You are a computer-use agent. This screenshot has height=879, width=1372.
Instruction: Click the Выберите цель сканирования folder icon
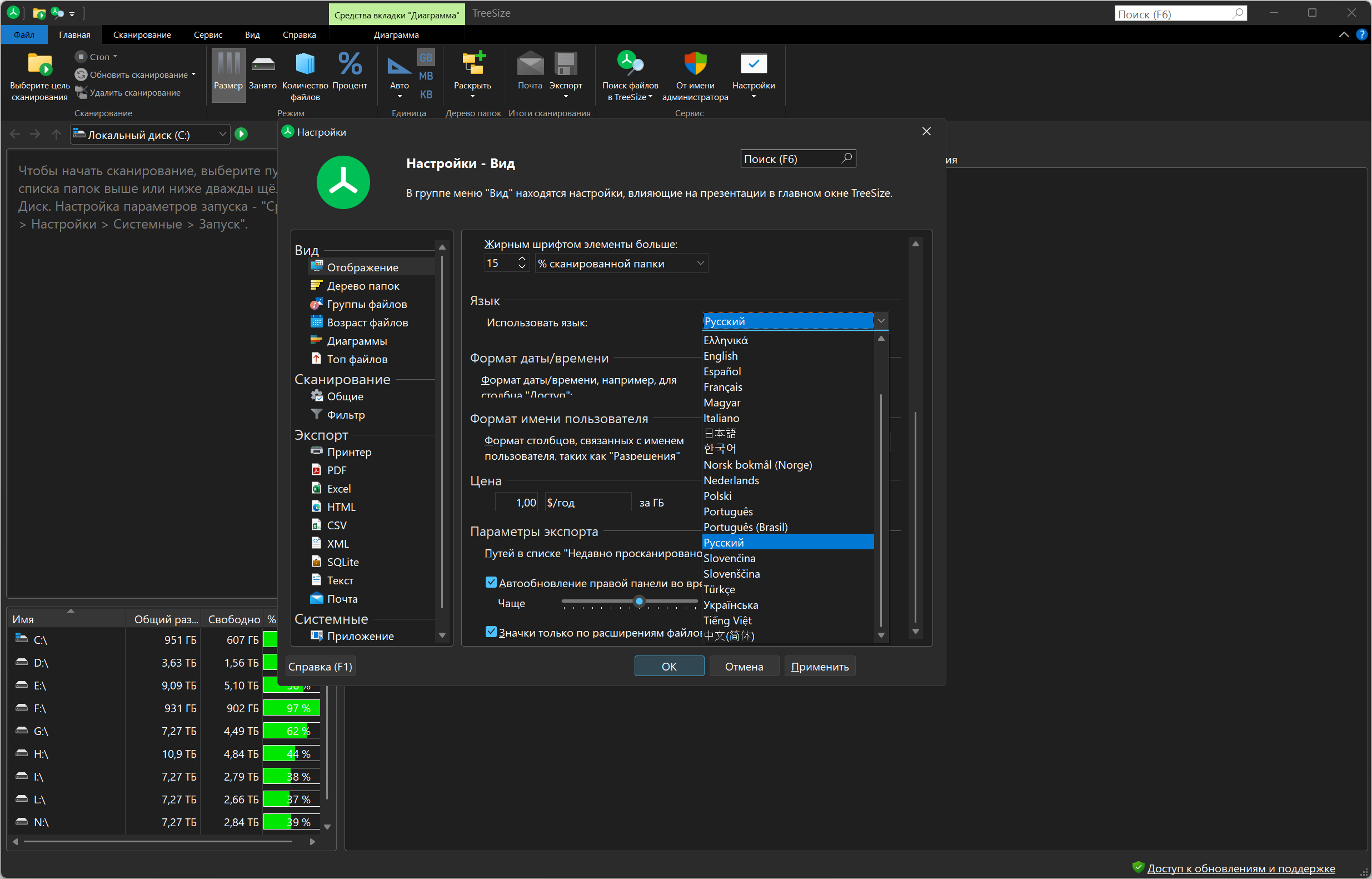(x=39, y=64)
